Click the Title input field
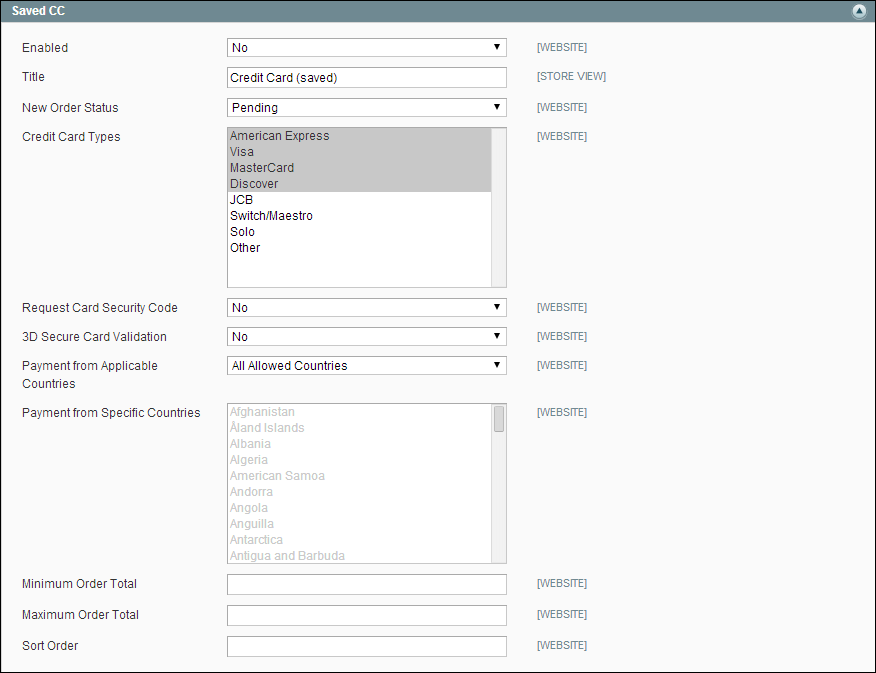This screenshot has width=876, height=673. [366, 78]
